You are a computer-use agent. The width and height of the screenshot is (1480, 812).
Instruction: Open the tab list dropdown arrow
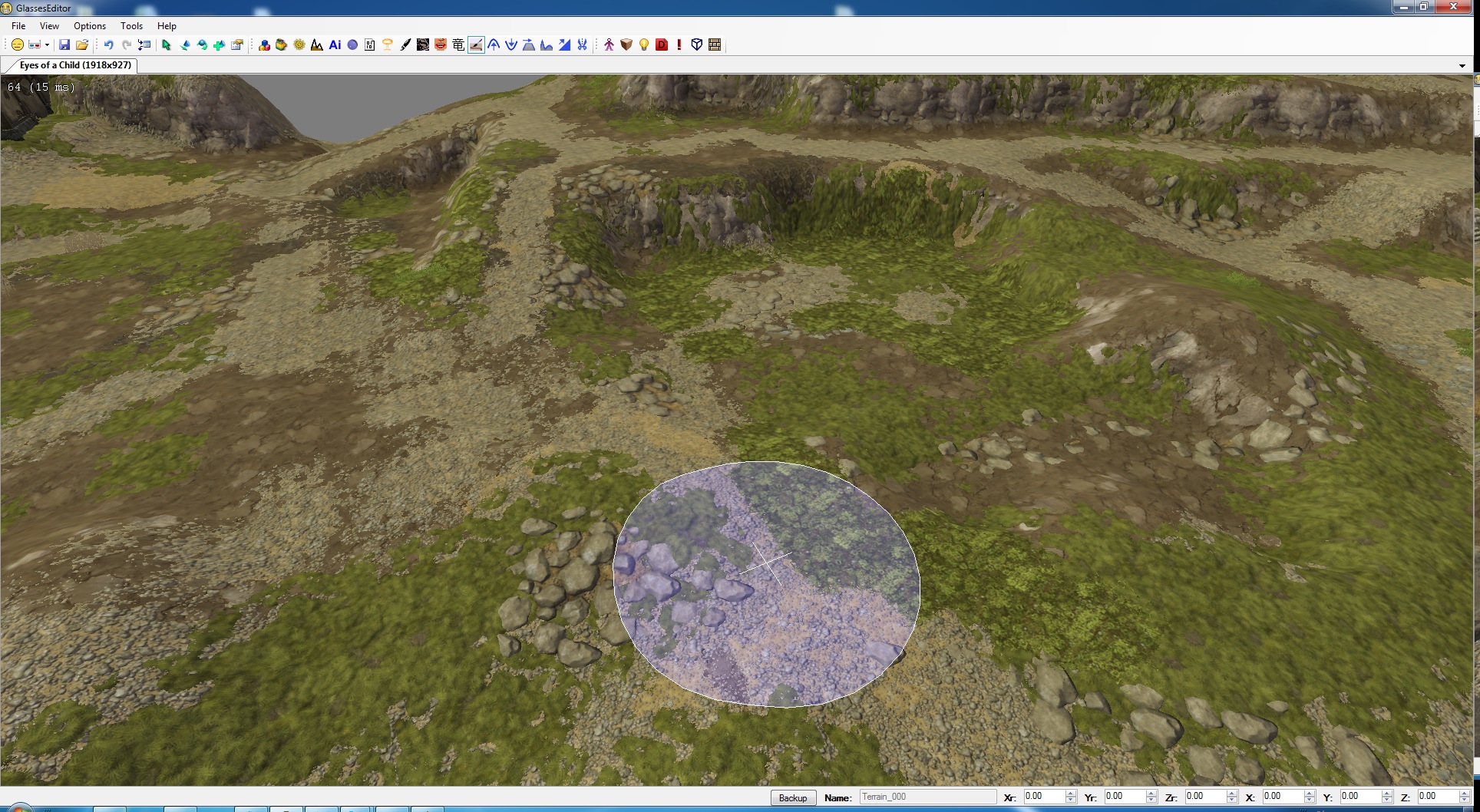tap(1462, 66)
